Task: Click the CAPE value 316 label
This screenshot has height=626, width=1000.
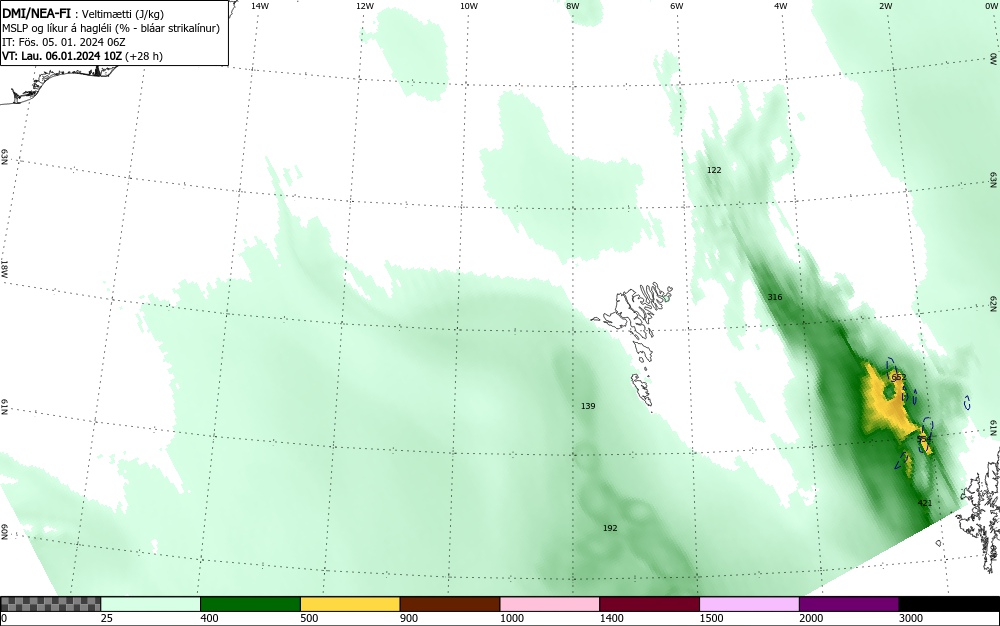Action: coord(775,297)
